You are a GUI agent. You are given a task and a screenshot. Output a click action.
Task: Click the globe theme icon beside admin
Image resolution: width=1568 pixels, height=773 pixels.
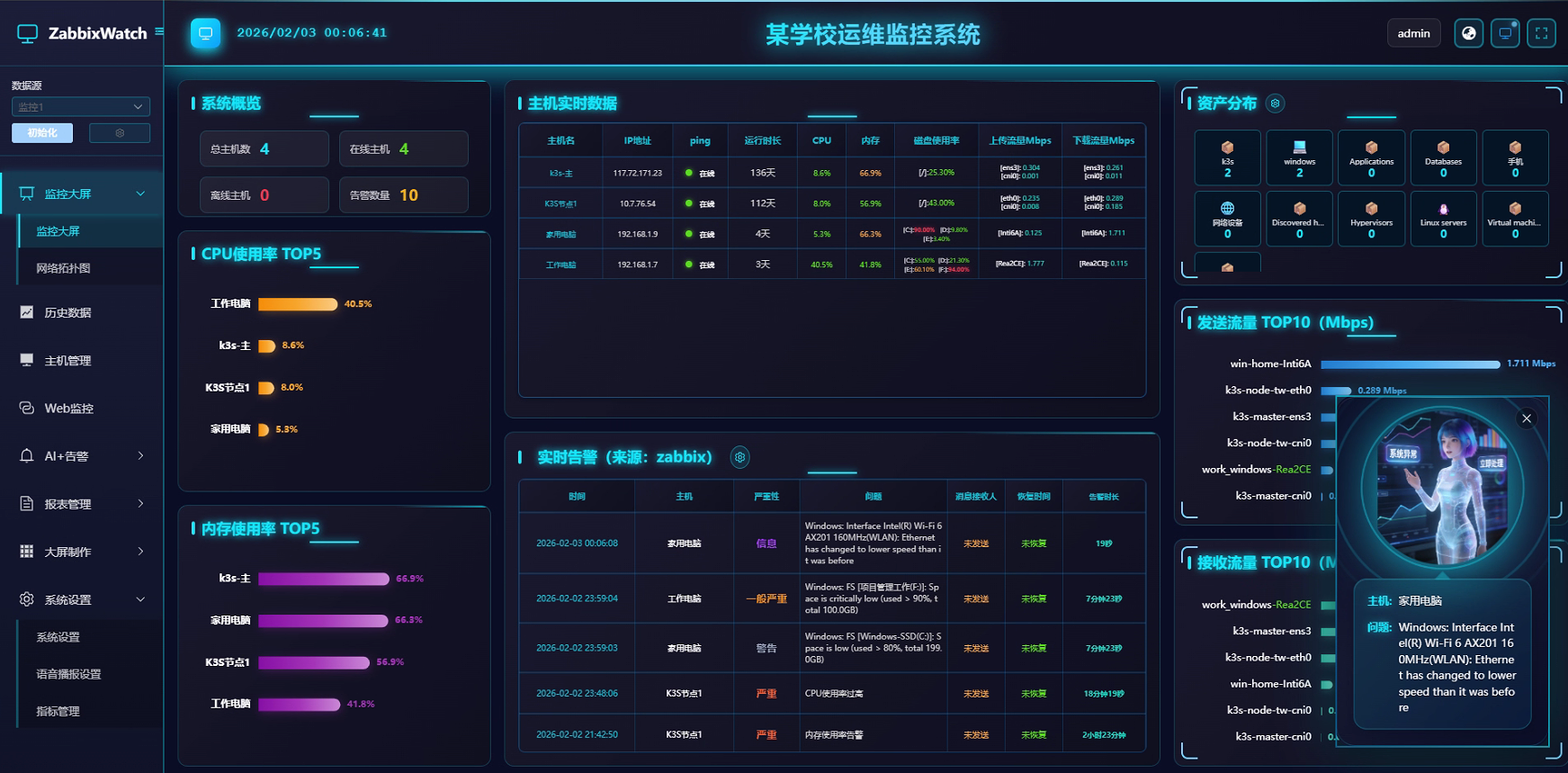pyautogui.click(x=1468, y=33)
